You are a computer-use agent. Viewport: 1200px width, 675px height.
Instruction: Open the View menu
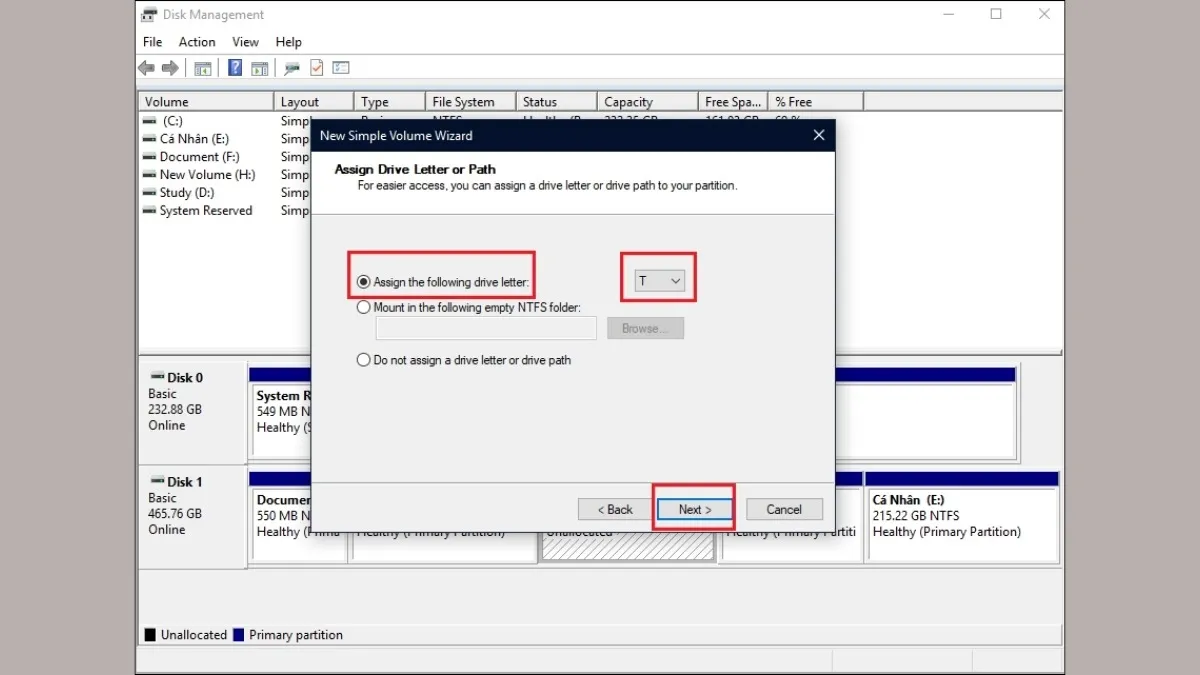[246, 42]
